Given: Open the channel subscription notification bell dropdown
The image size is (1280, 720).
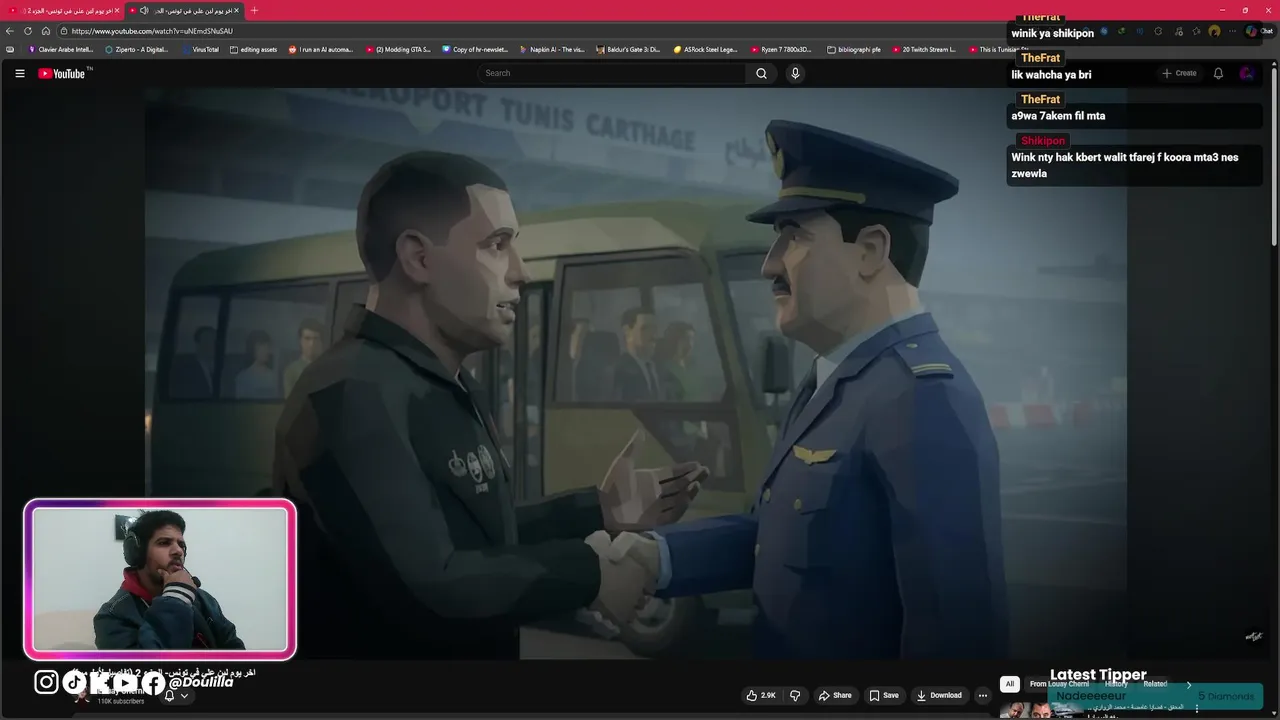Looking at the screenshot, I should click(x=176, y=695).
